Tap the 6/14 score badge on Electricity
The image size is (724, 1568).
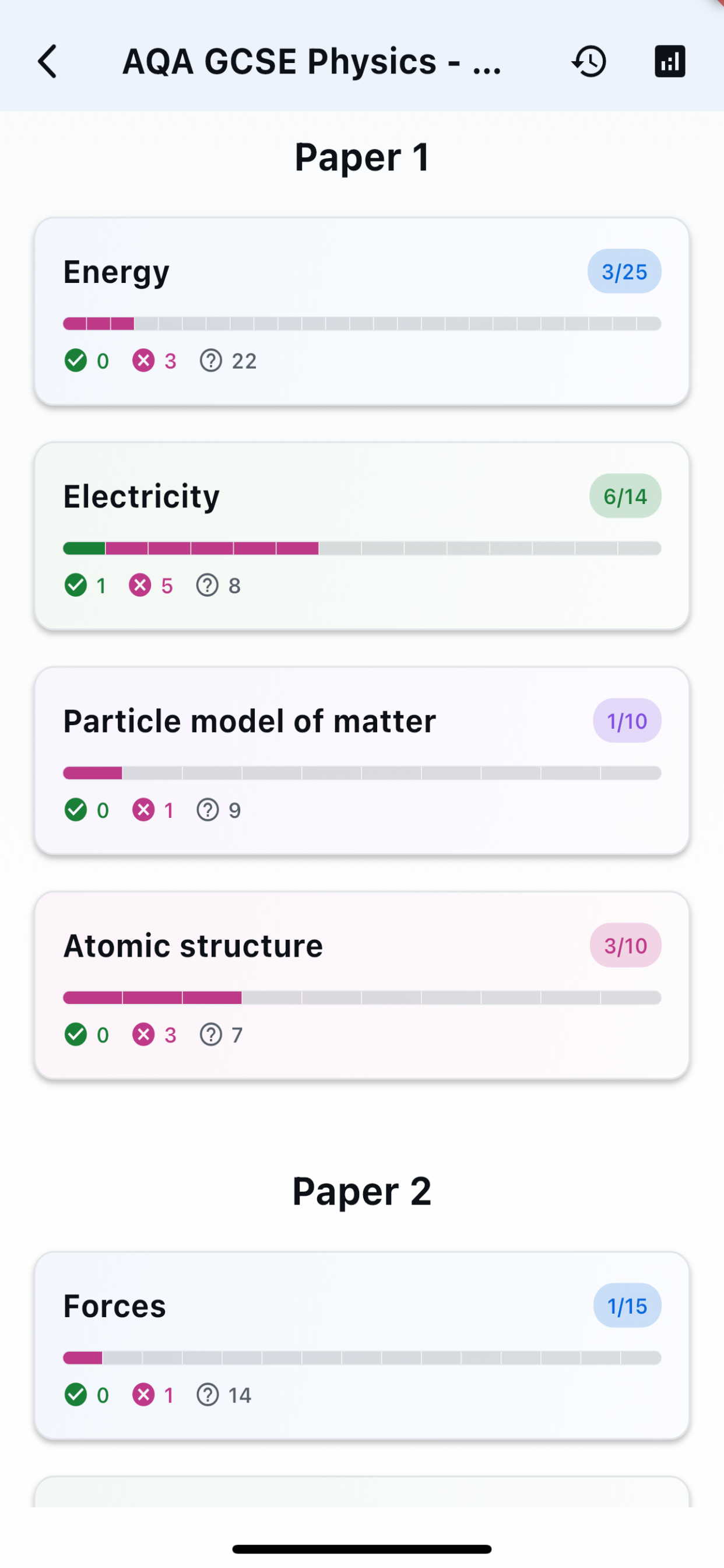[x=625, y=496]
